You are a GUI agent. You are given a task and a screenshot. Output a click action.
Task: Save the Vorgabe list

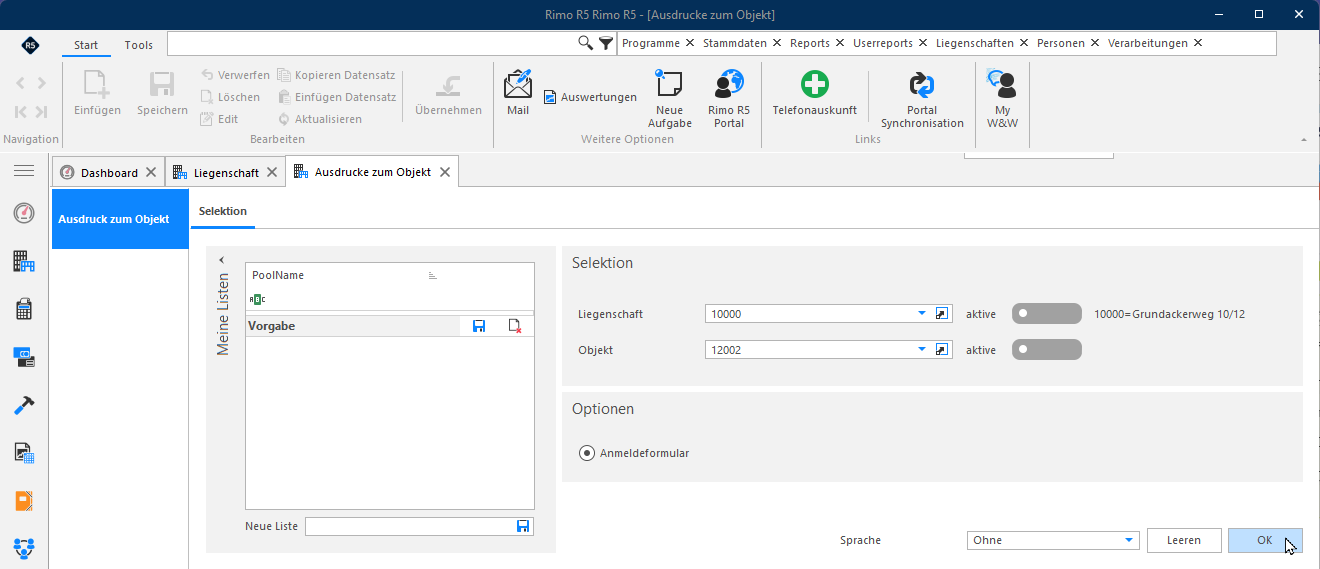[479, 326]
